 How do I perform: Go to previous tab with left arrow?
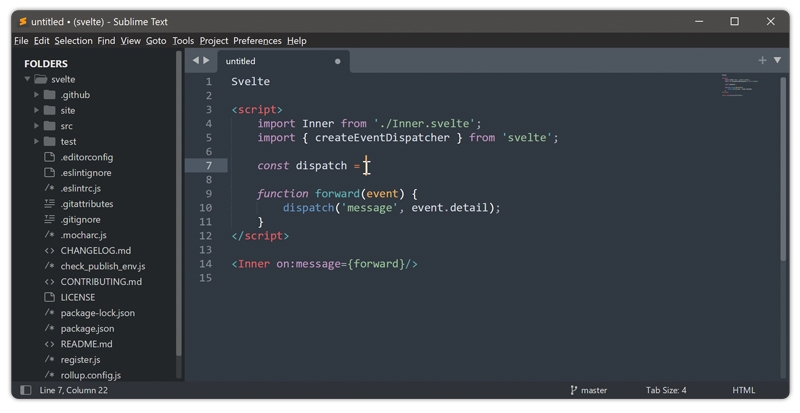pyautogui.click(x=196, y=61)
